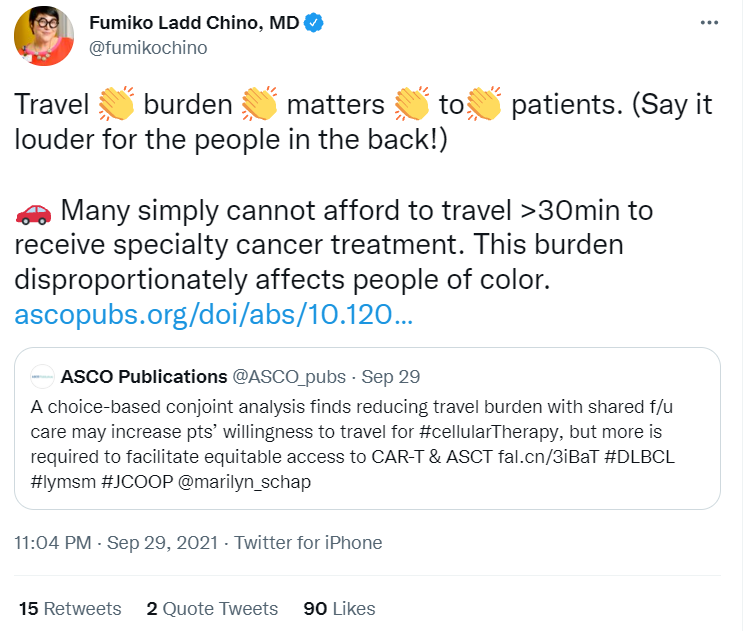Open the Twitter for iPhone source link

click(x=307, y=543)
